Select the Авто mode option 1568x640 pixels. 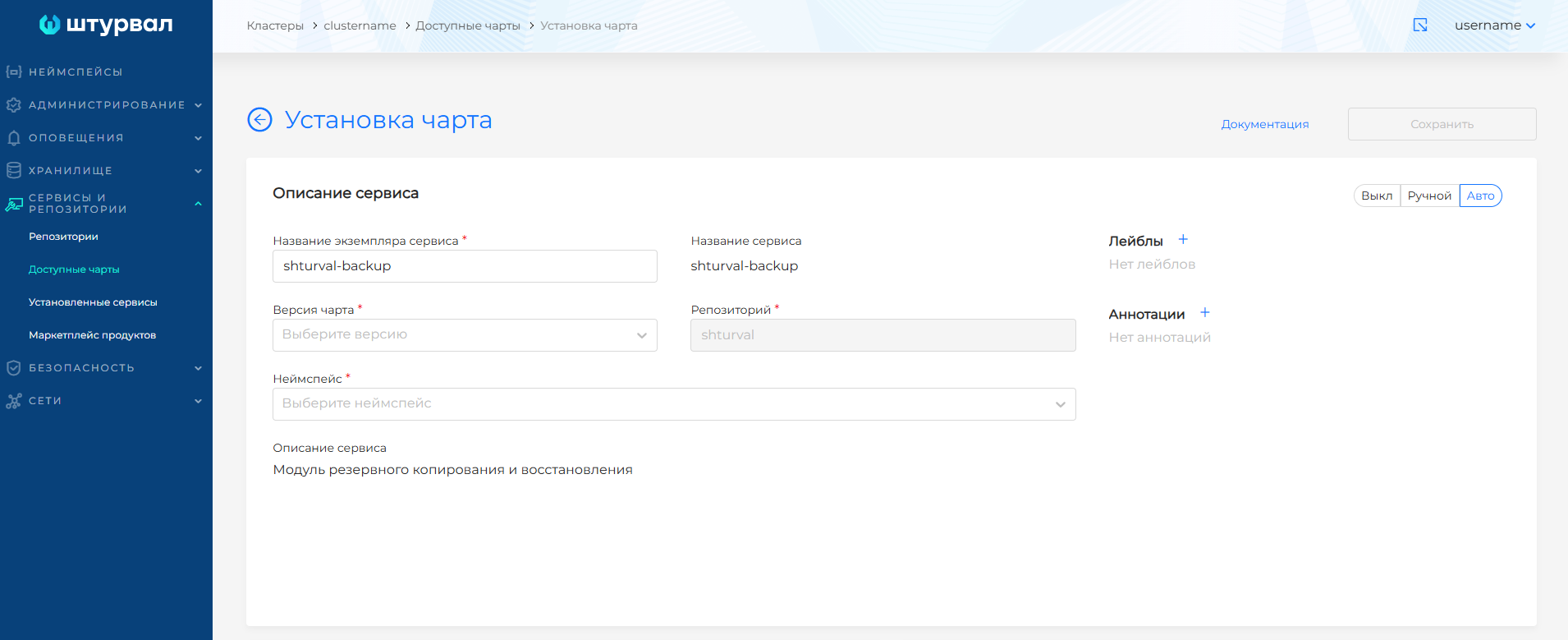(1480, 196)
